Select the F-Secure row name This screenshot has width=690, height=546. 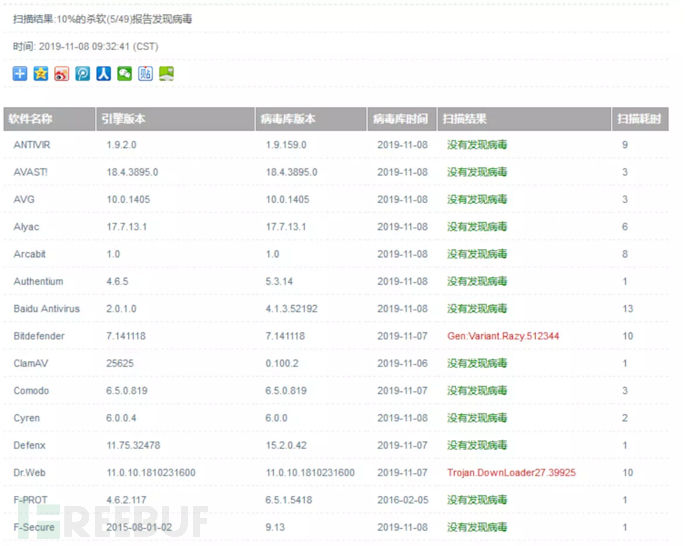34,527
